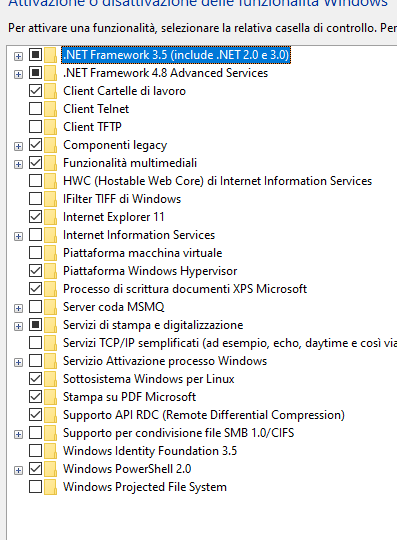The image size is (397, 540).
Task: Uncheck Processo di scrittura documenti XPS
Action: 35,289
